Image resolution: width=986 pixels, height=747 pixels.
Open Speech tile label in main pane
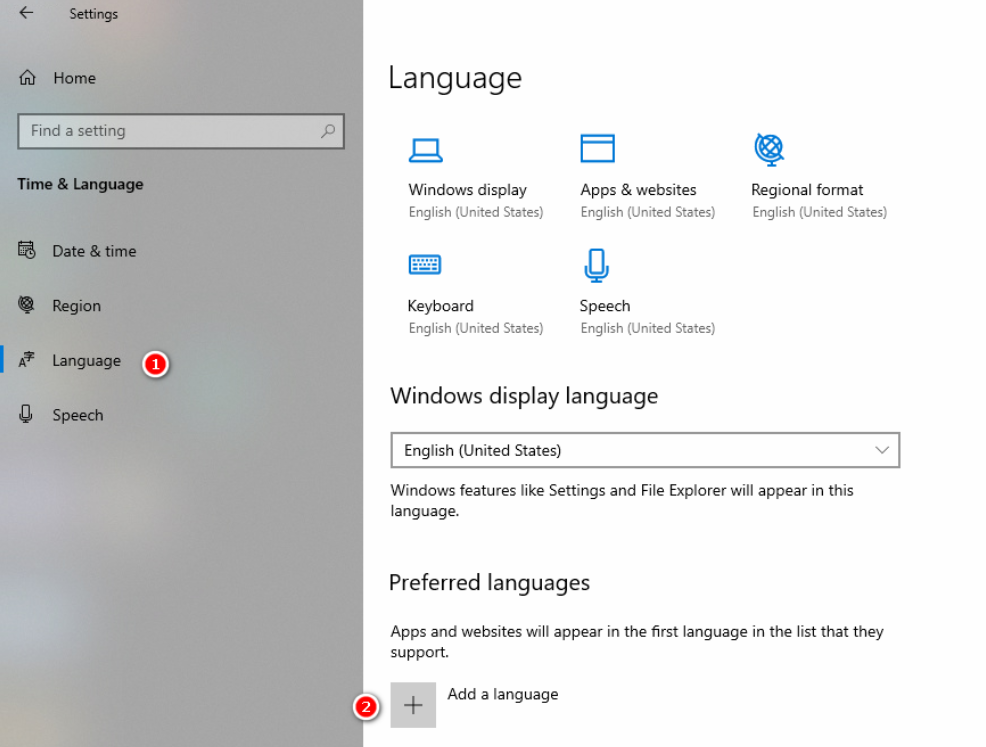tap(604, 306)
